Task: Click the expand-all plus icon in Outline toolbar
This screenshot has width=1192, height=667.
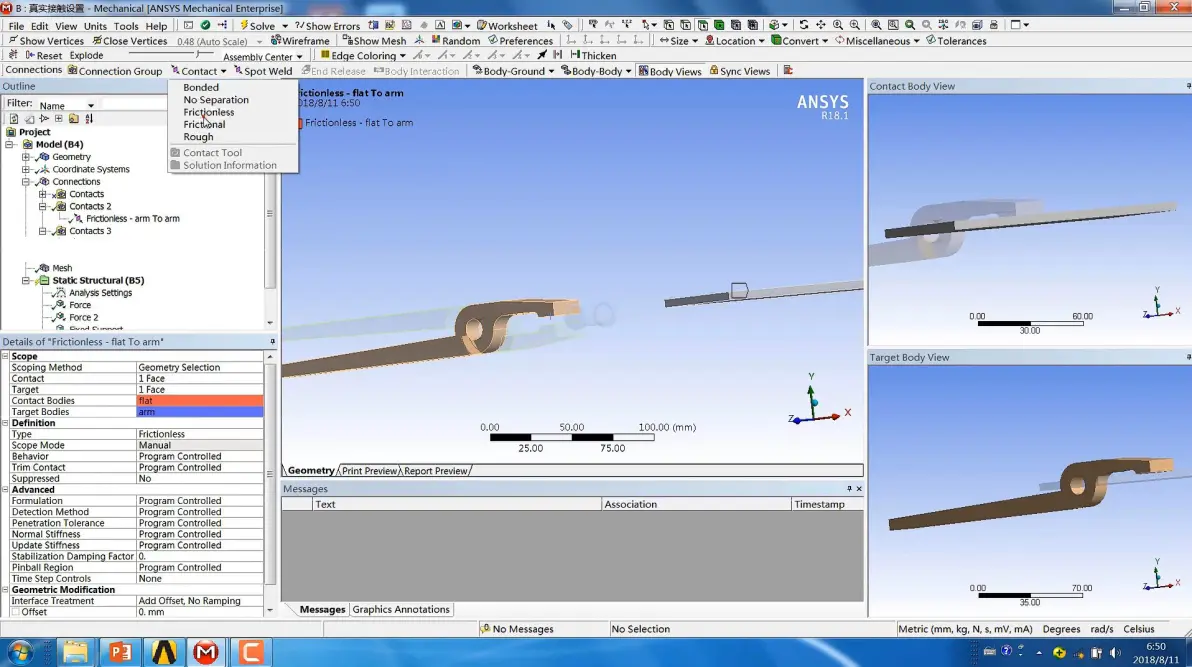Action: point(59,119)
